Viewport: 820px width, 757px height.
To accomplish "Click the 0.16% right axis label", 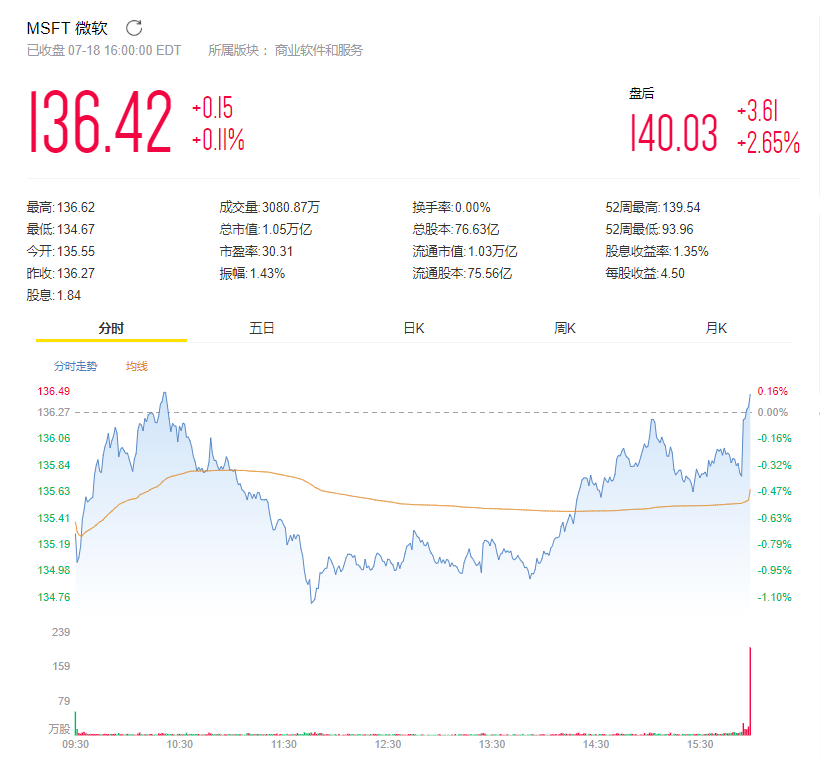I will coord(772,391).
